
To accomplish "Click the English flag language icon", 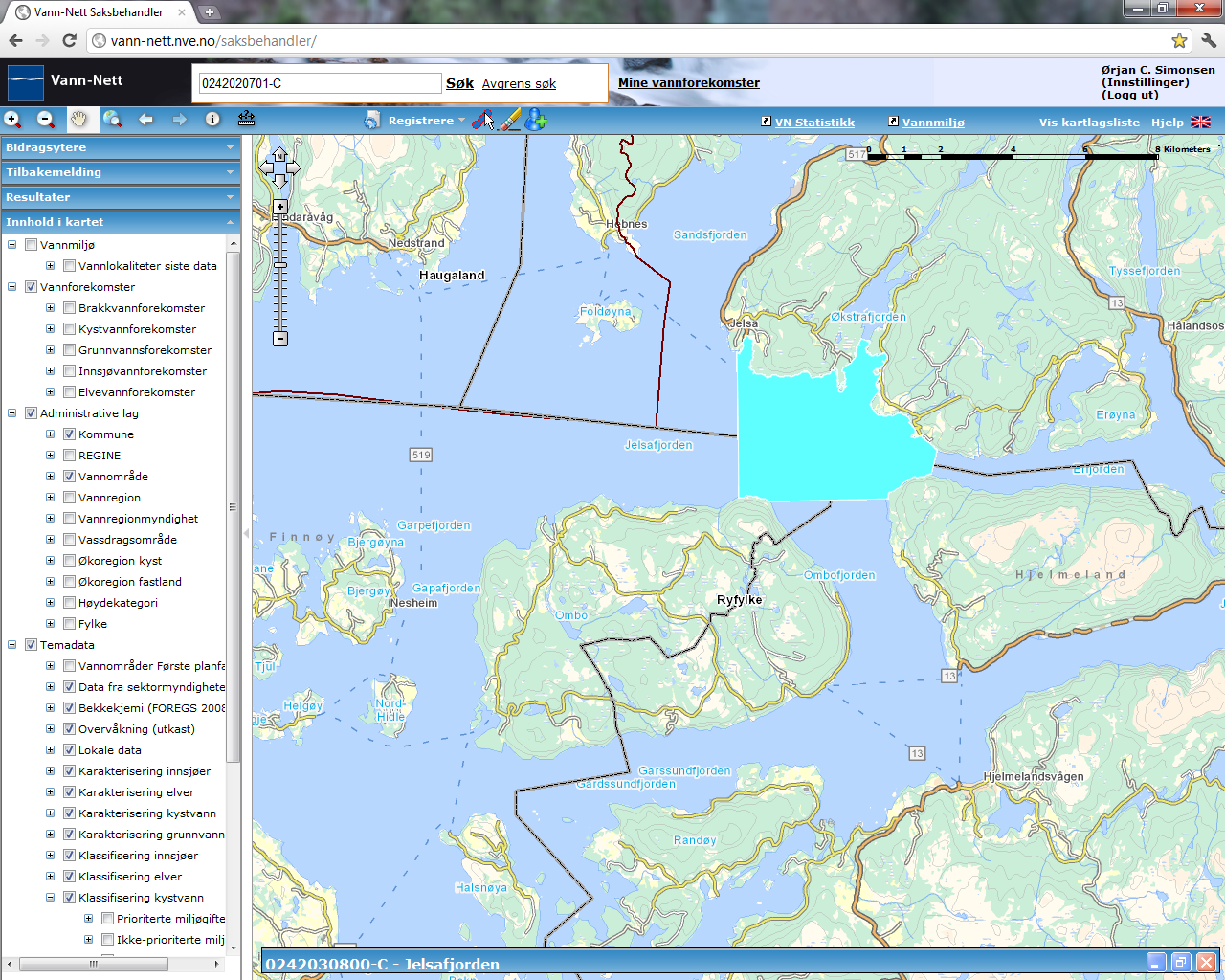I will click(x=1200, y=122).
